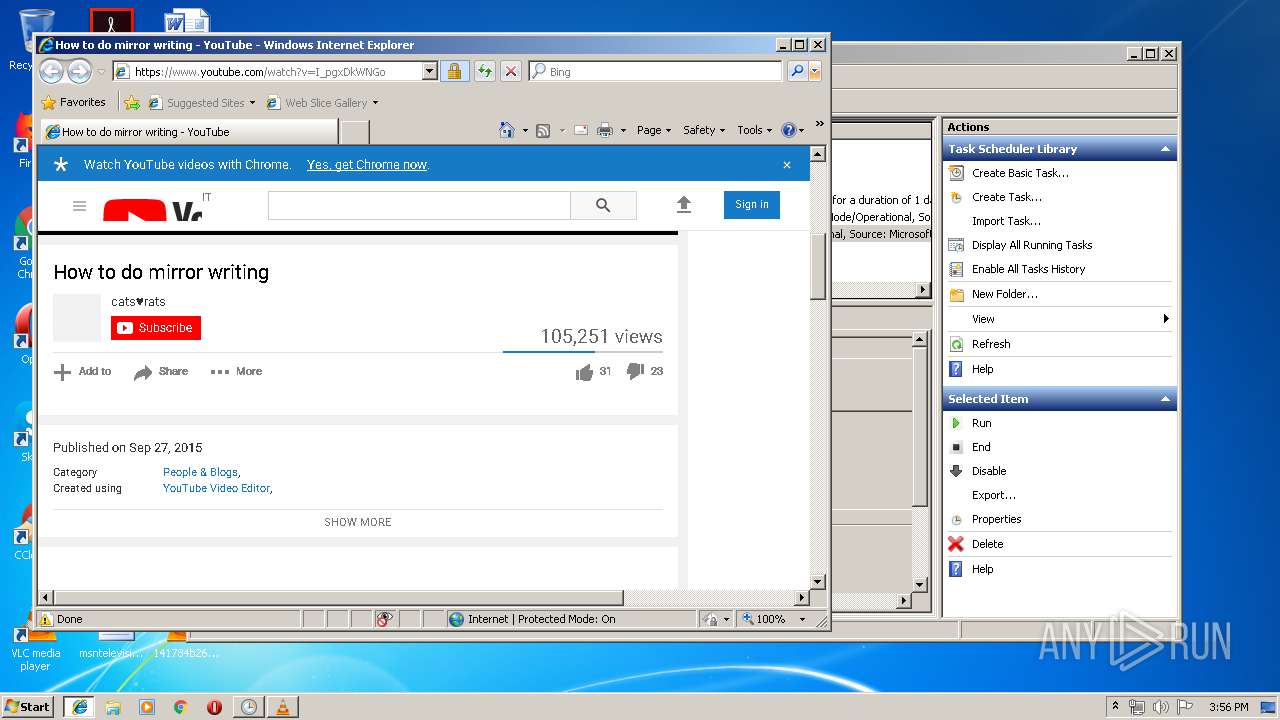Viewport: 1280px width, 720px height.
Task: Open address bar URL history dropdown
Action: click(x=430, y=71)
